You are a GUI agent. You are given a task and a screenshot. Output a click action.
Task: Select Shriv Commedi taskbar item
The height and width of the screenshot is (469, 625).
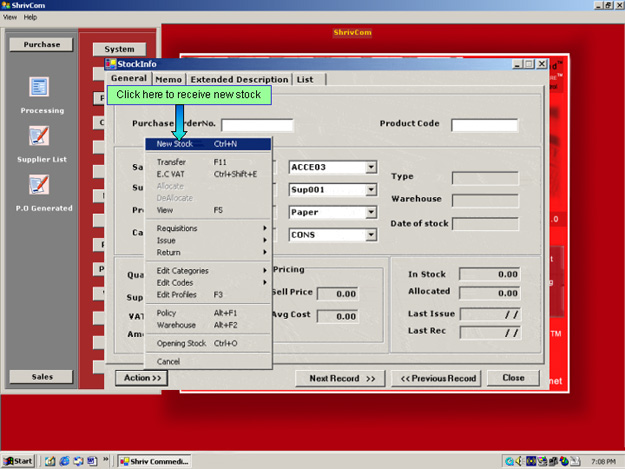(x=154, y=461)
